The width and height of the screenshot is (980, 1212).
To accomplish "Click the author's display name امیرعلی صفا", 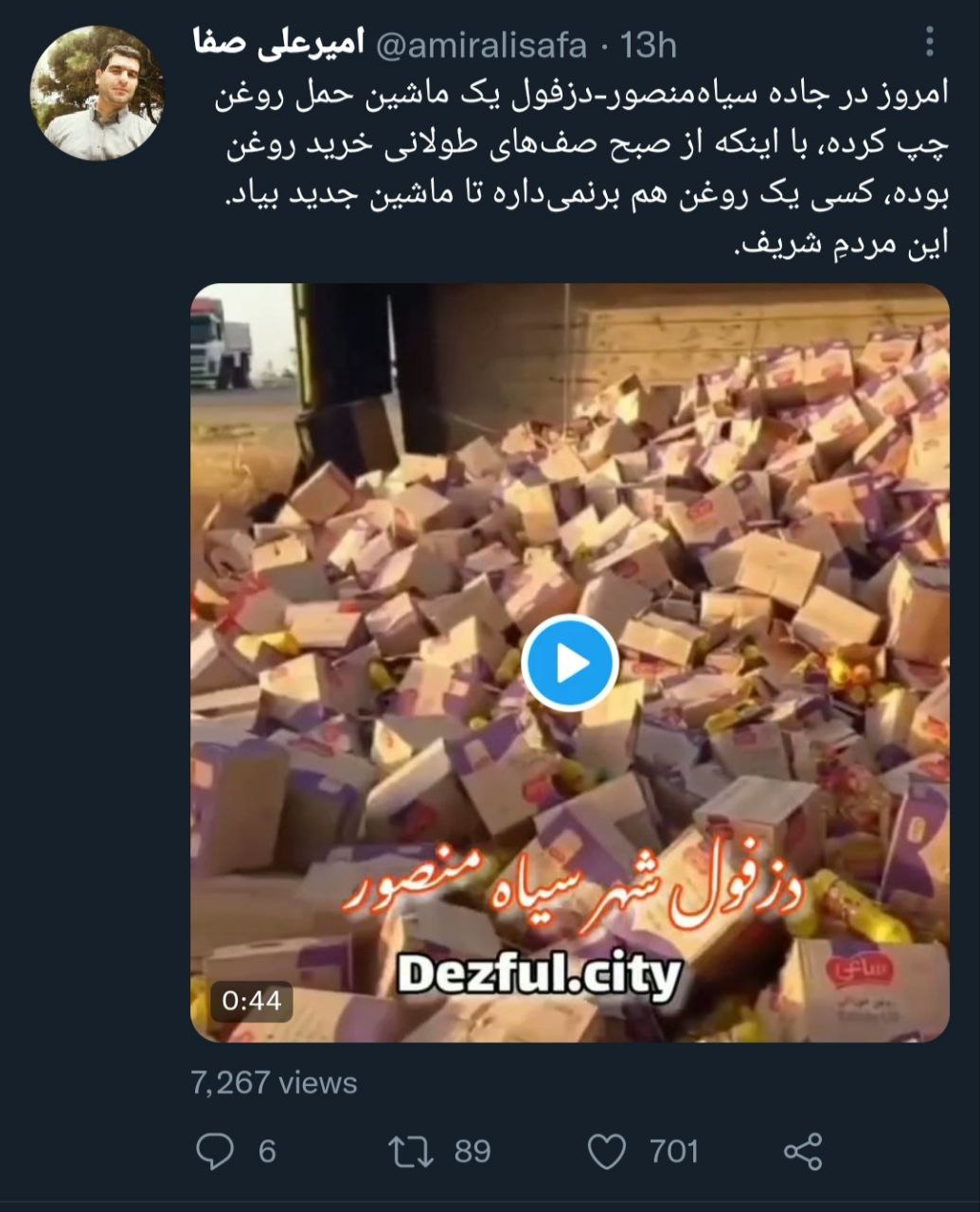I will pos(278,44).
